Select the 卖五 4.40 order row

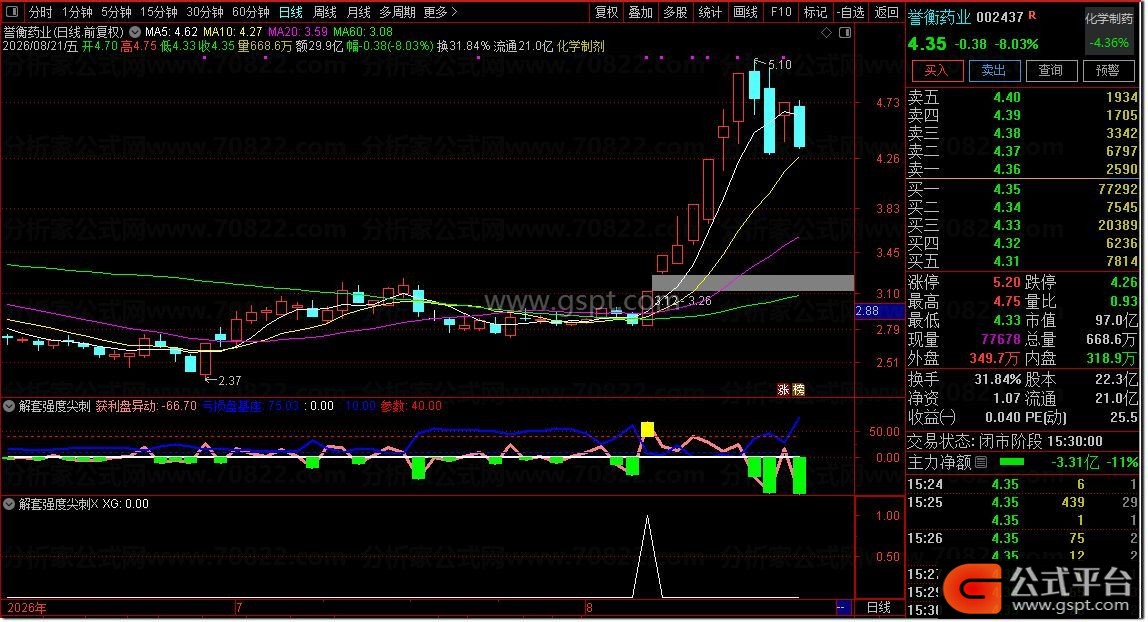pyautogui.click(x=1022, y=97)
